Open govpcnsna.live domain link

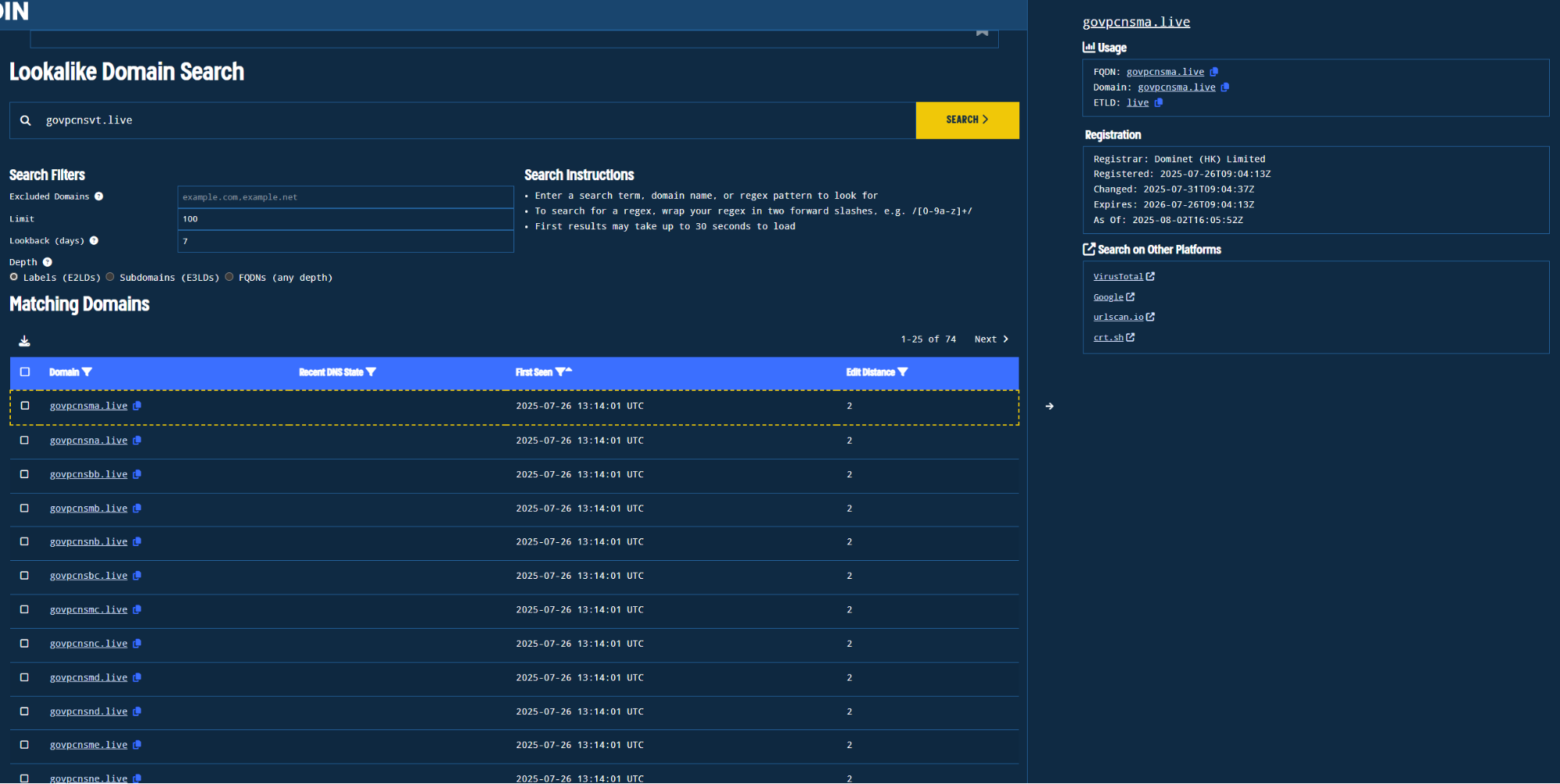pos(88,441)
